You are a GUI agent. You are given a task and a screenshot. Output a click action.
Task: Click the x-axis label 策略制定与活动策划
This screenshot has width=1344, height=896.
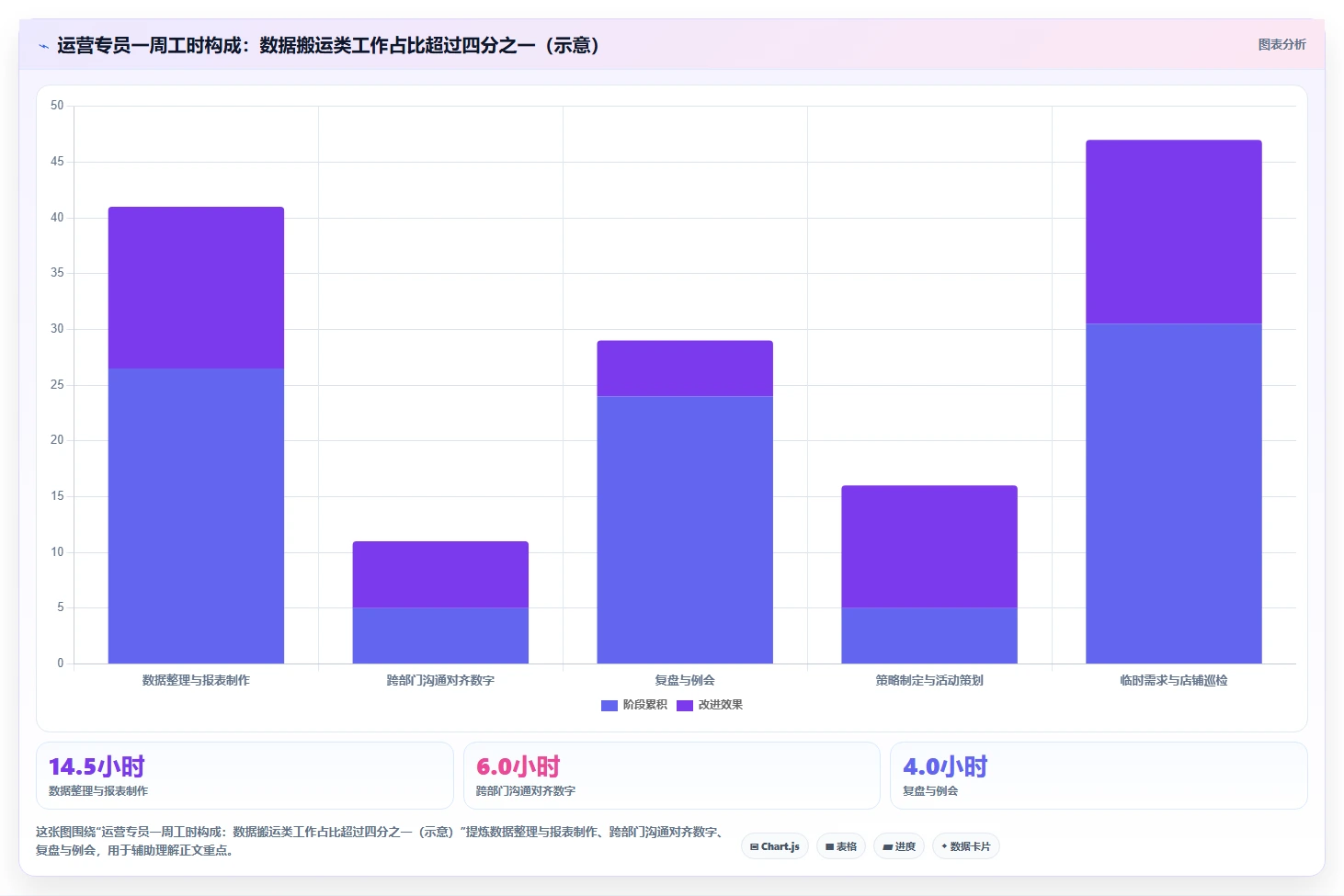(929, 680)
